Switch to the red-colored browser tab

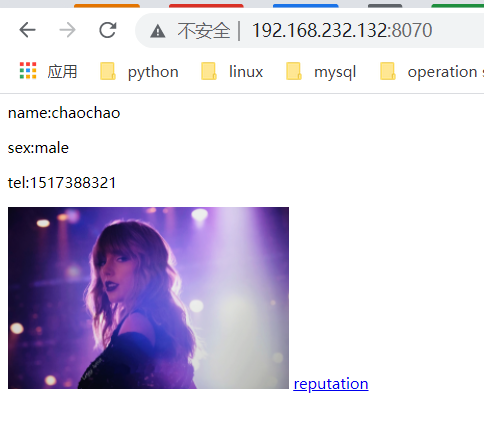(x=206, y=6)
